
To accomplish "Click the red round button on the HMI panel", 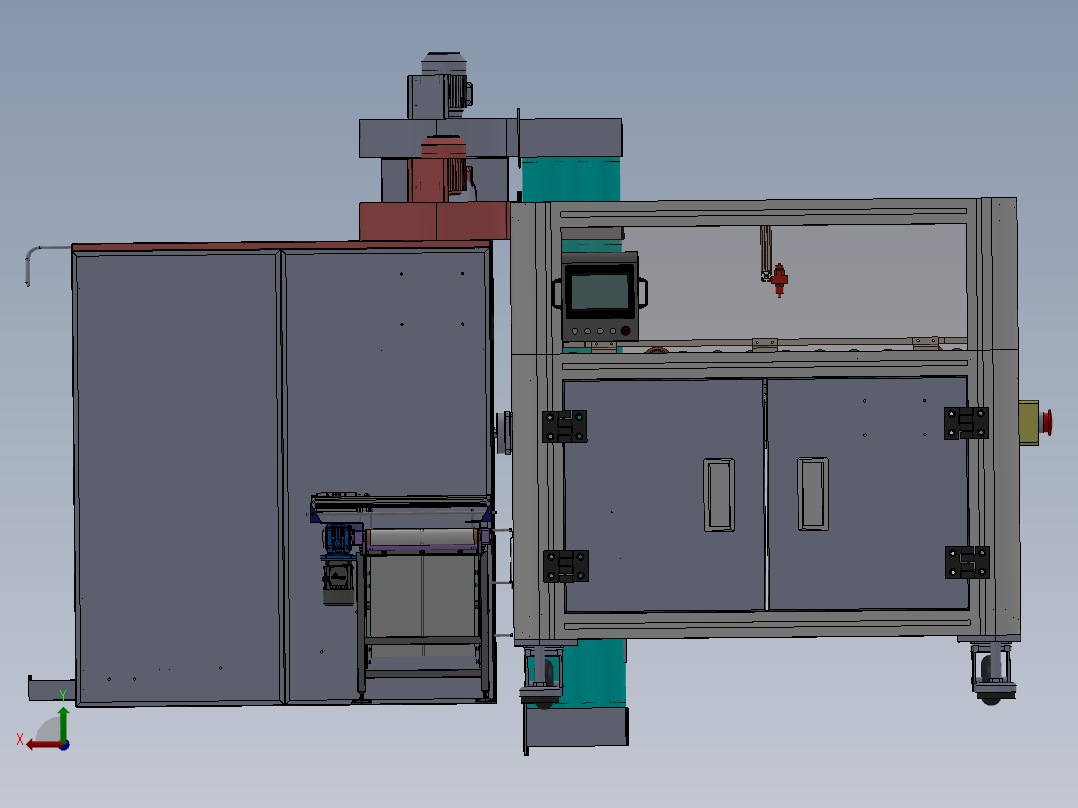I will [626, 331].
